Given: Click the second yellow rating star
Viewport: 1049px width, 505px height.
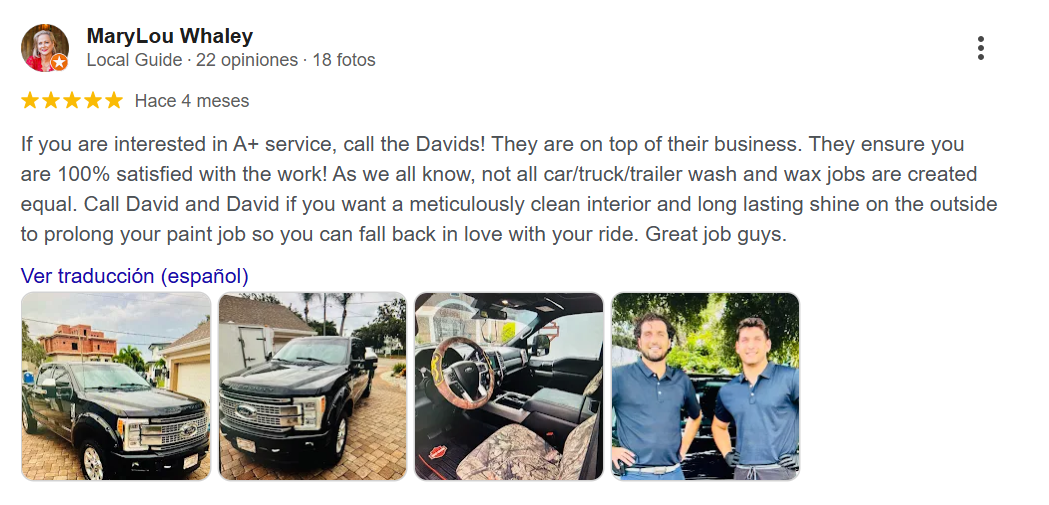Looking at the screenshot, I should coord(51,100).
